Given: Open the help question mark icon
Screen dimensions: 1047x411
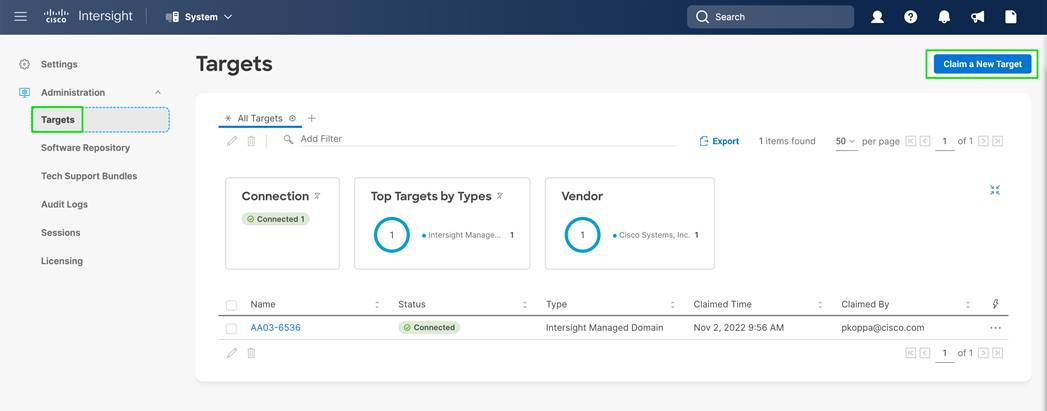Looking at the screenshot, I should pyautogui.click(x=911, y=17).
